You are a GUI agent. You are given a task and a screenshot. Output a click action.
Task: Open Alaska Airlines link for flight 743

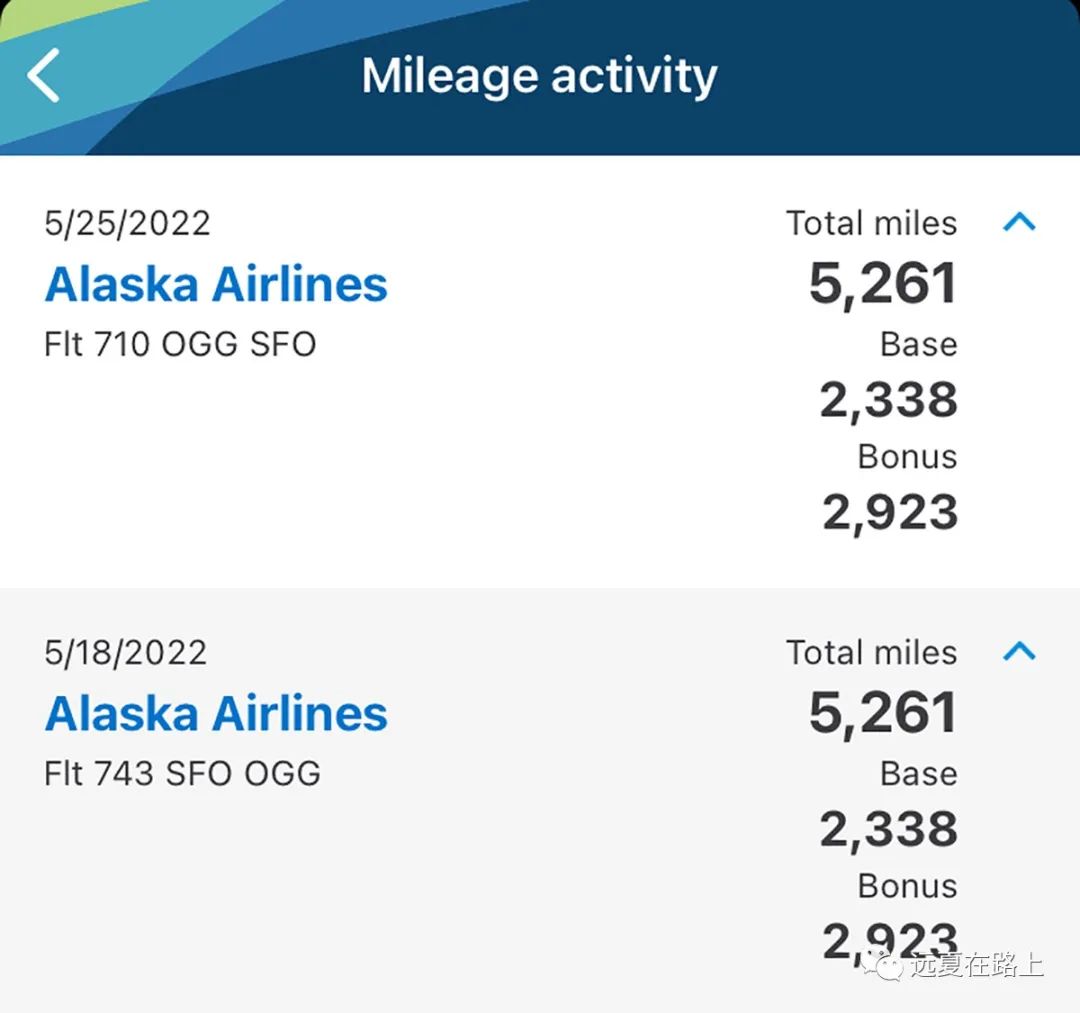pyautogui.click(x=216, y=713)
